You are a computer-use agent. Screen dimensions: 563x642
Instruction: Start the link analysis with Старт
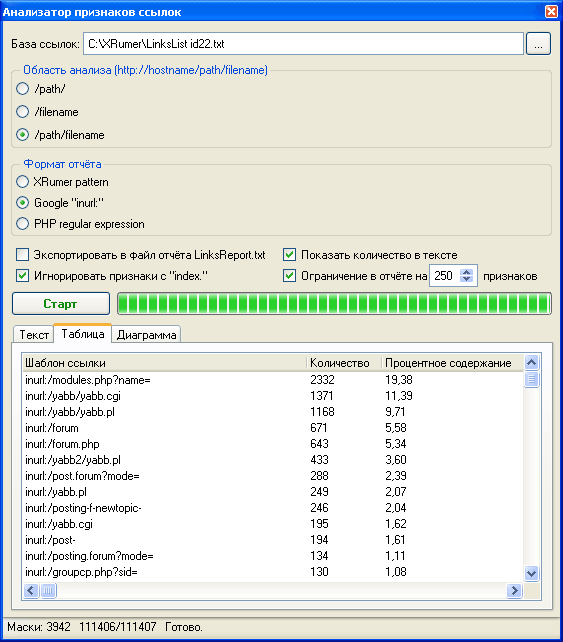(61, 303)
